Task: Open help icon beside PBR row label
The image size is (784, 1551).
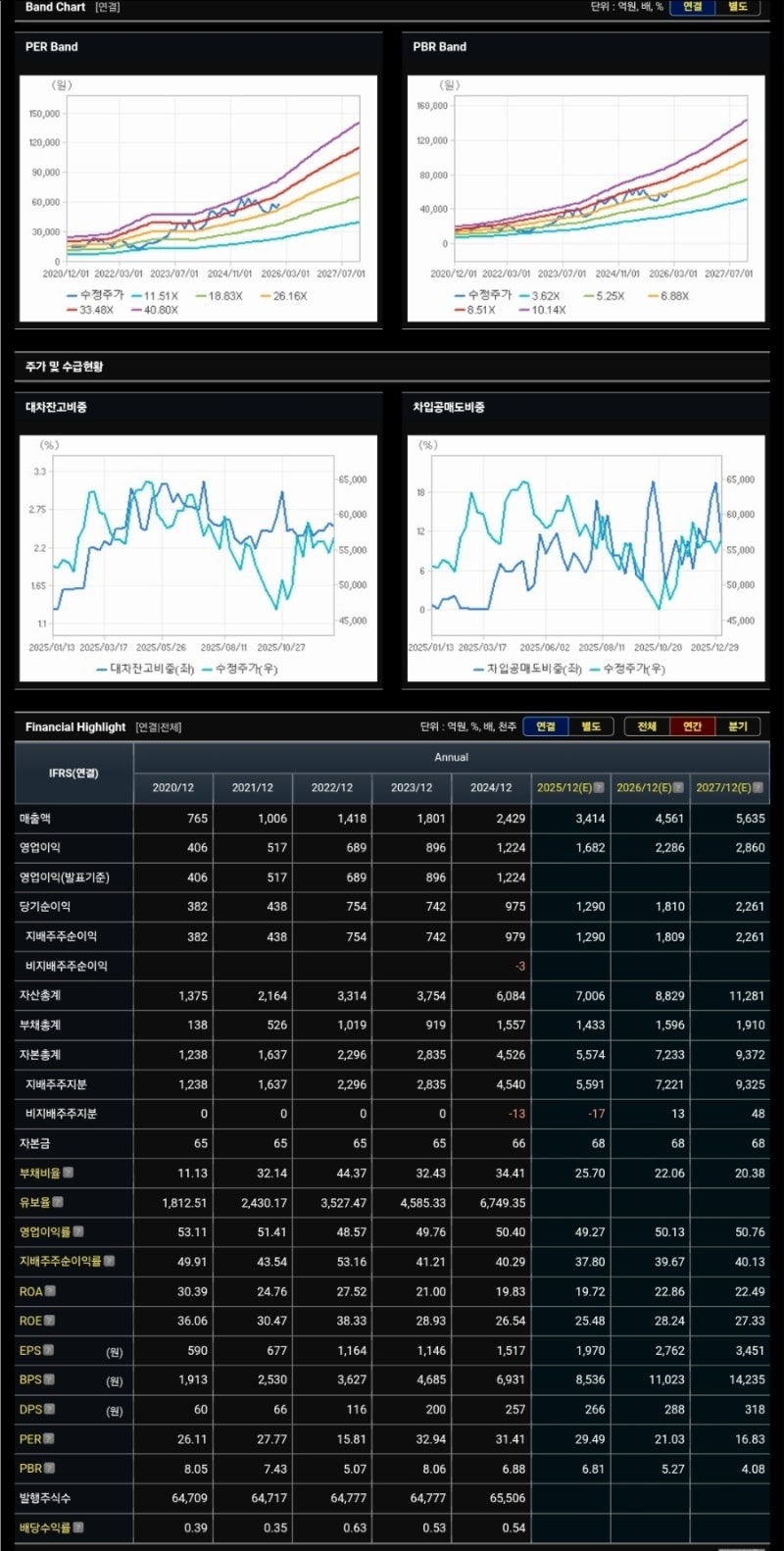Action: tap(50, 1468)
